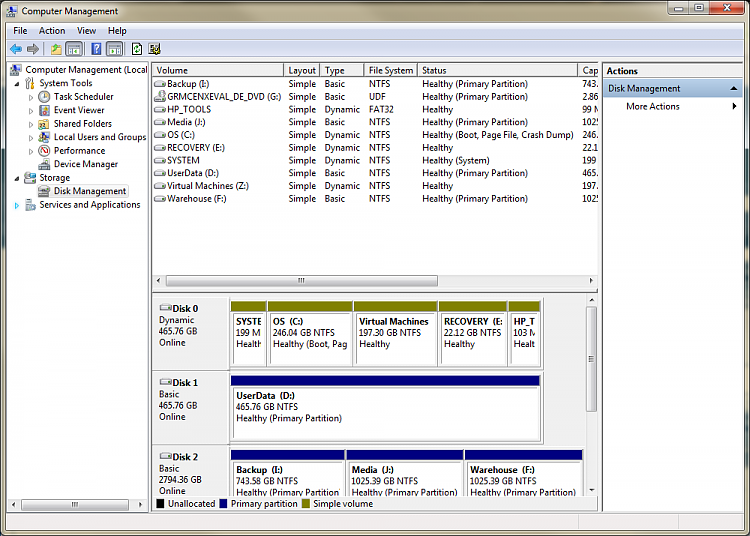Image resolution: width=750 pixels, height=536 pixels.
Task: Click the volume list scroll-right arrow
Action: [591, 281]
